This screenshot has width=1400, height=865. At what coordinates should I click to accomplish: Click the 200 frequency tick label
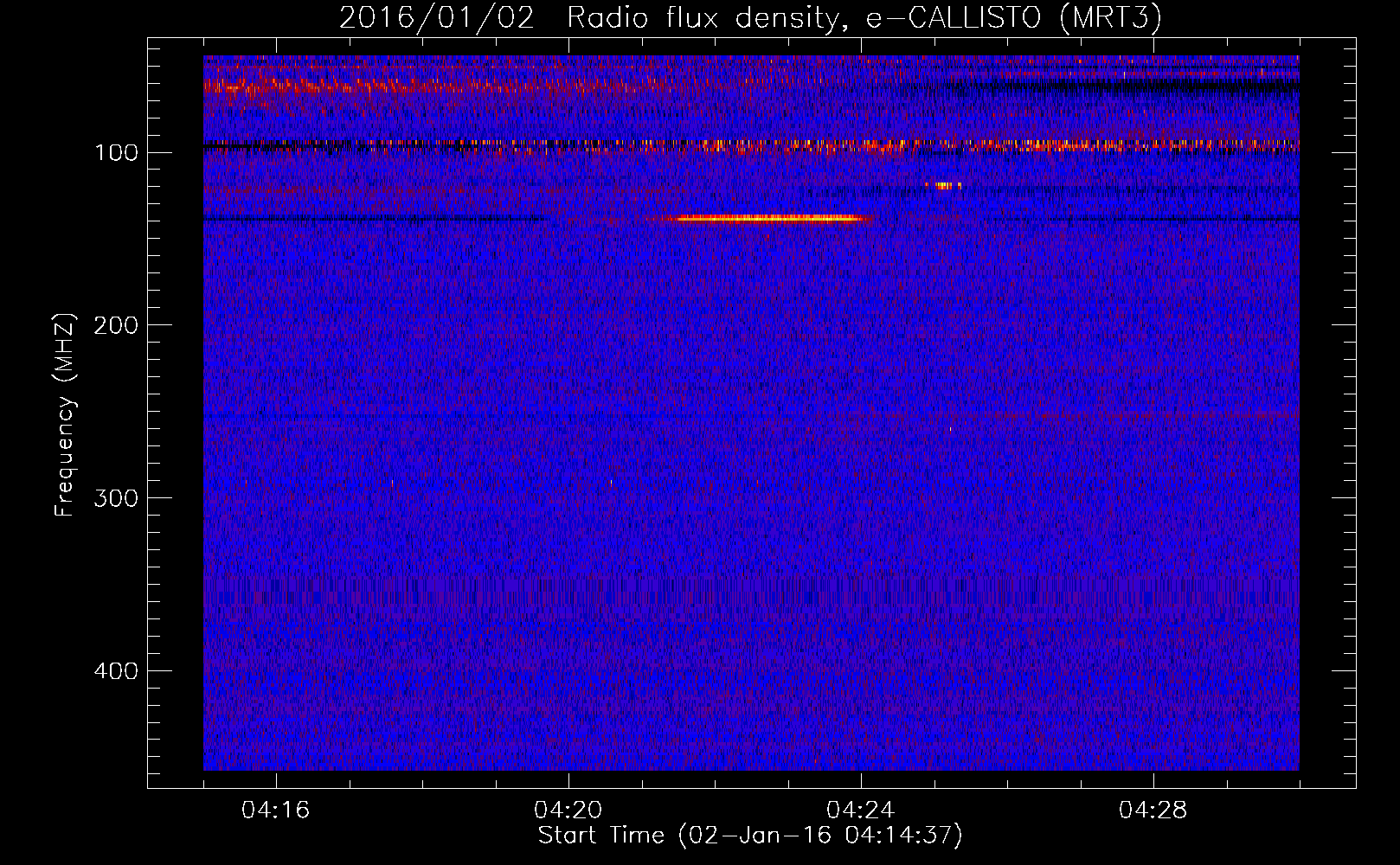coord(116,325)
